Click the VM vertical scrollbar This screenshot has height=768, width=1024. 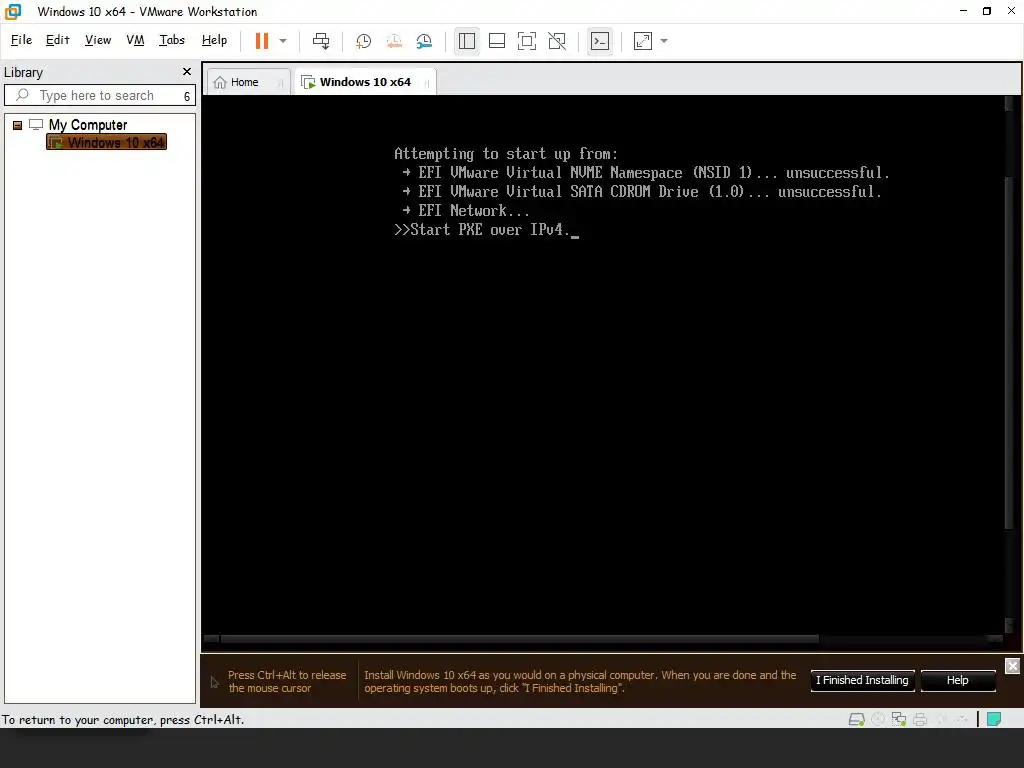(1008, 353)
